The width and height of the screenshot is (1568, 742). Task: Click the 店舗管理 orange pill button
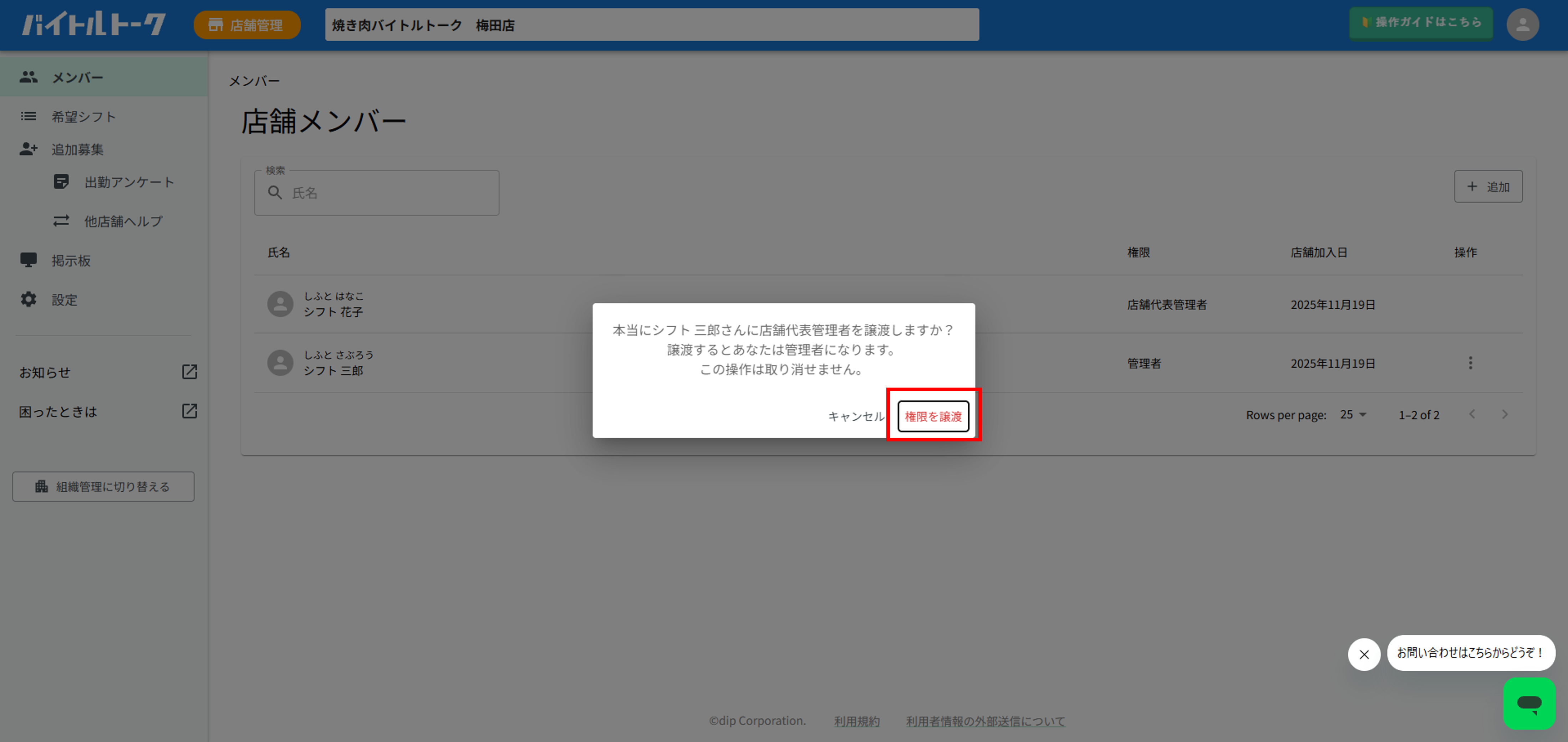(x=246, y=25)
